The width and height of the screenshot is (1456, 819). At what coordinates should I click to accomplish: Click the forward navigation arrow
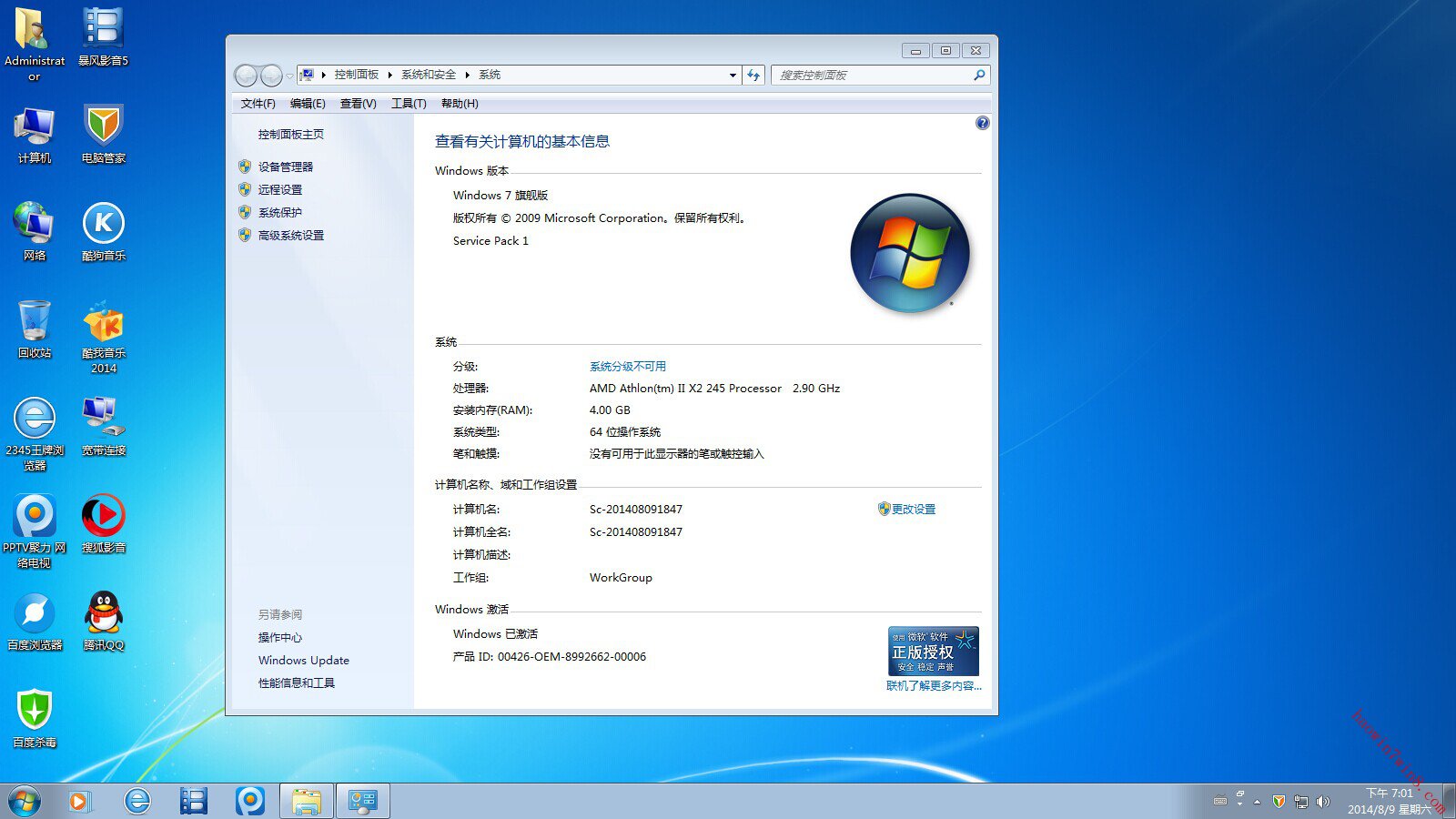[271, 76]
